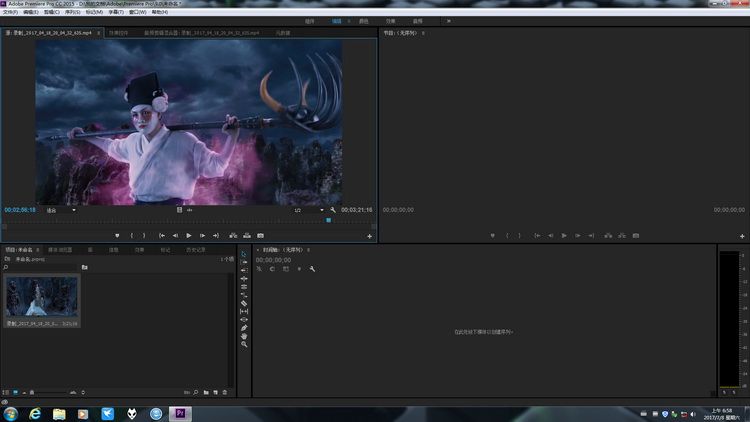Open the Project panel tab menu
Screen dimensions: 750x422
[37, 250]
